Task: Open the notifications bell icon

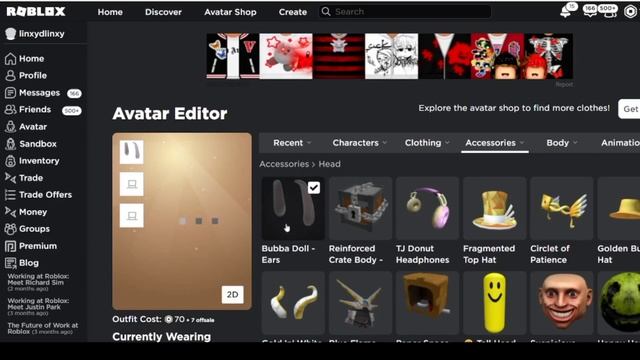Action: 565,11
